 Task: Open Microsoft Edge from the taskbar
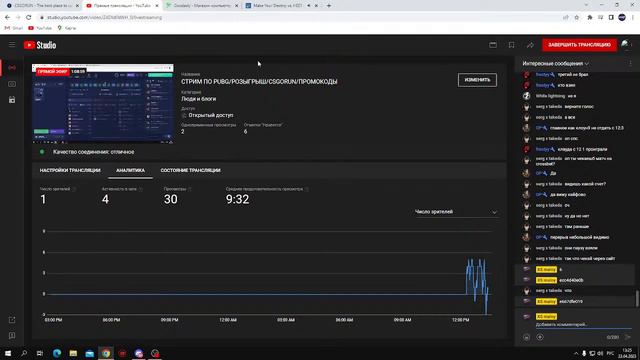57,353
